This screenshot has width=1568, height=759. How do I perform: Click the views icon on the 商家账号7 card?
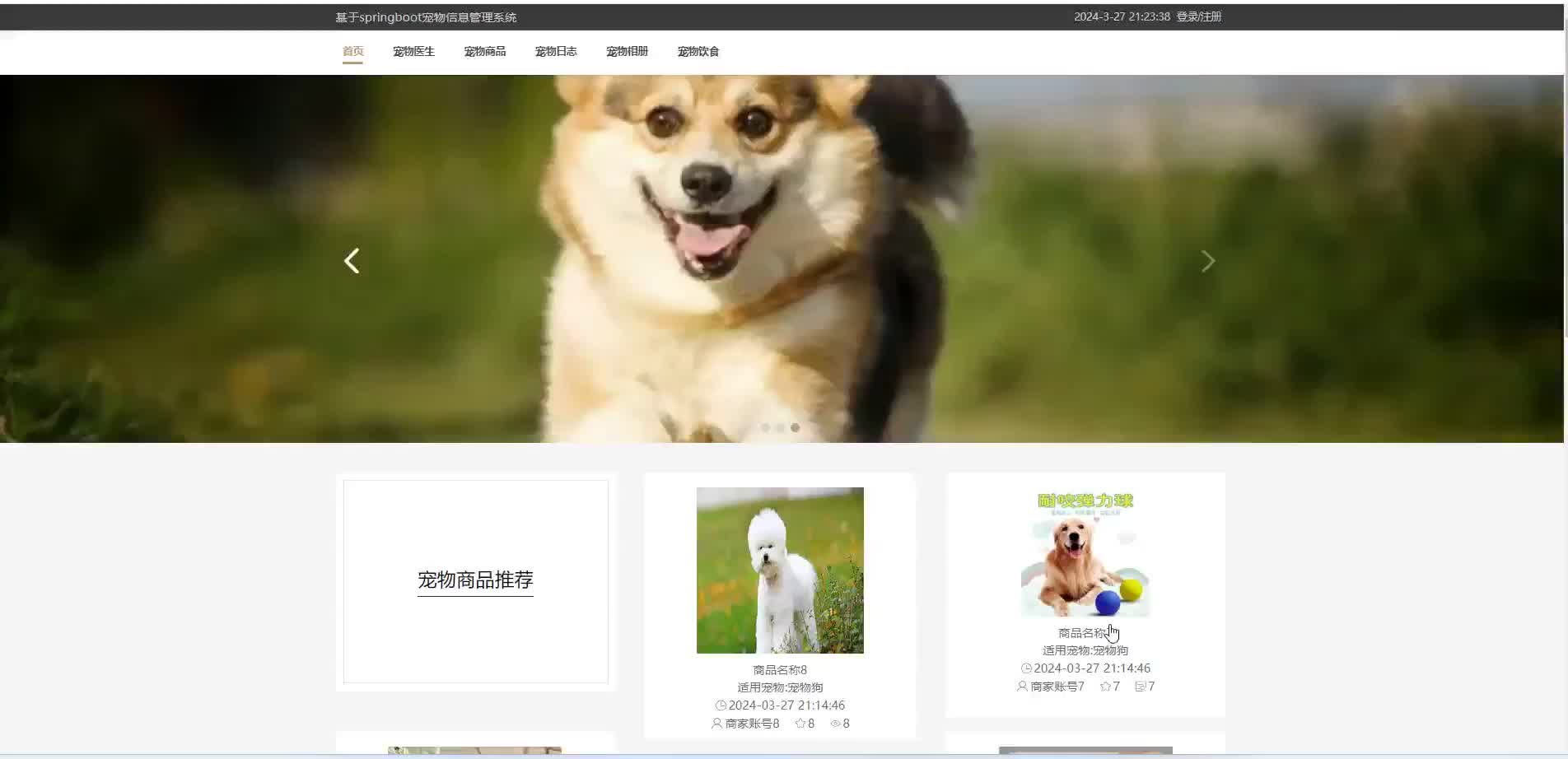click(1141, 687)
